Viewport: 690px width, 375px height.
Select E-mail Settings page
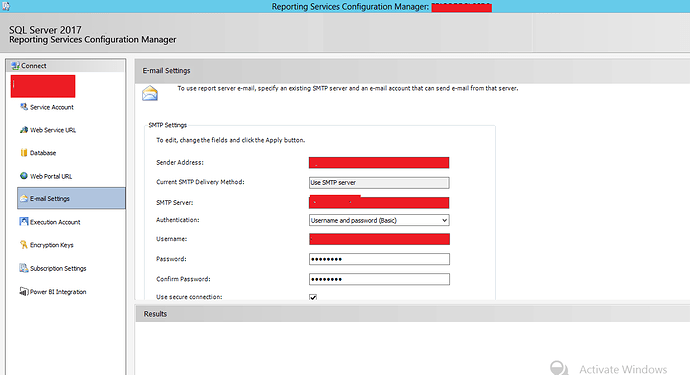pos(71,198)
